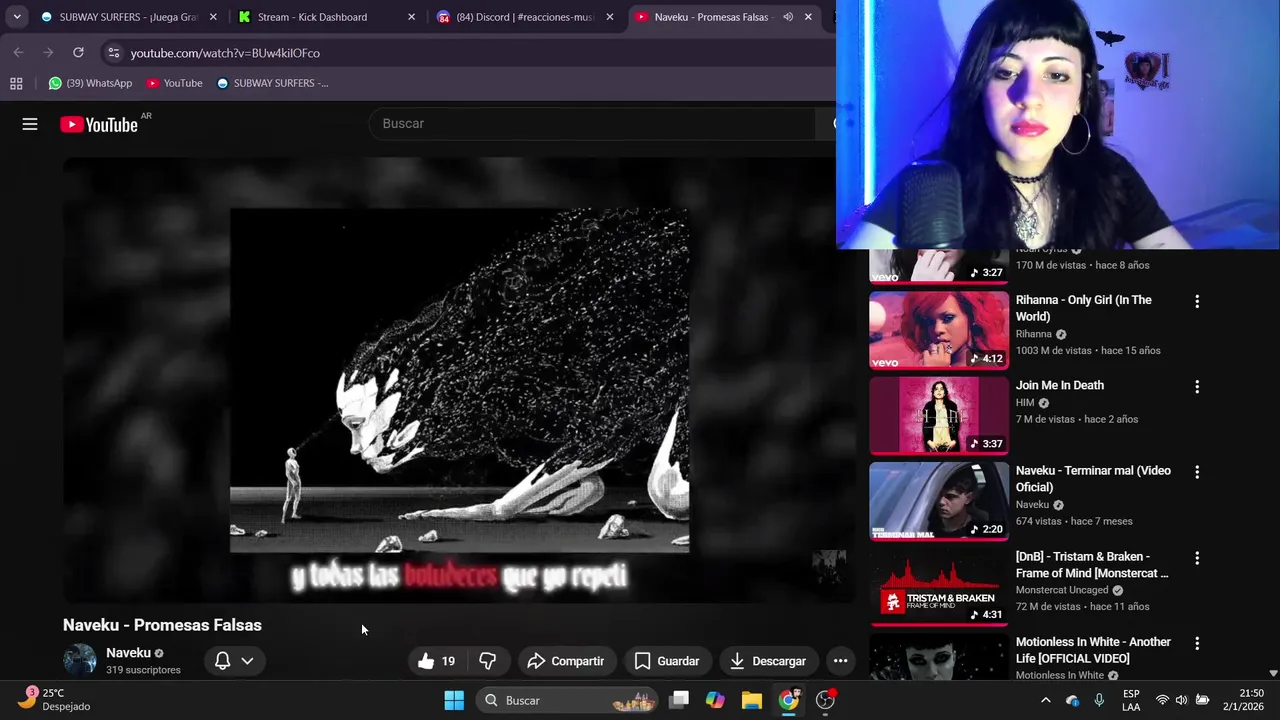Open the Chrome apps grid in bookmarks bar
The height and width of the screenshot is (720, 1280).
(16, 83)
